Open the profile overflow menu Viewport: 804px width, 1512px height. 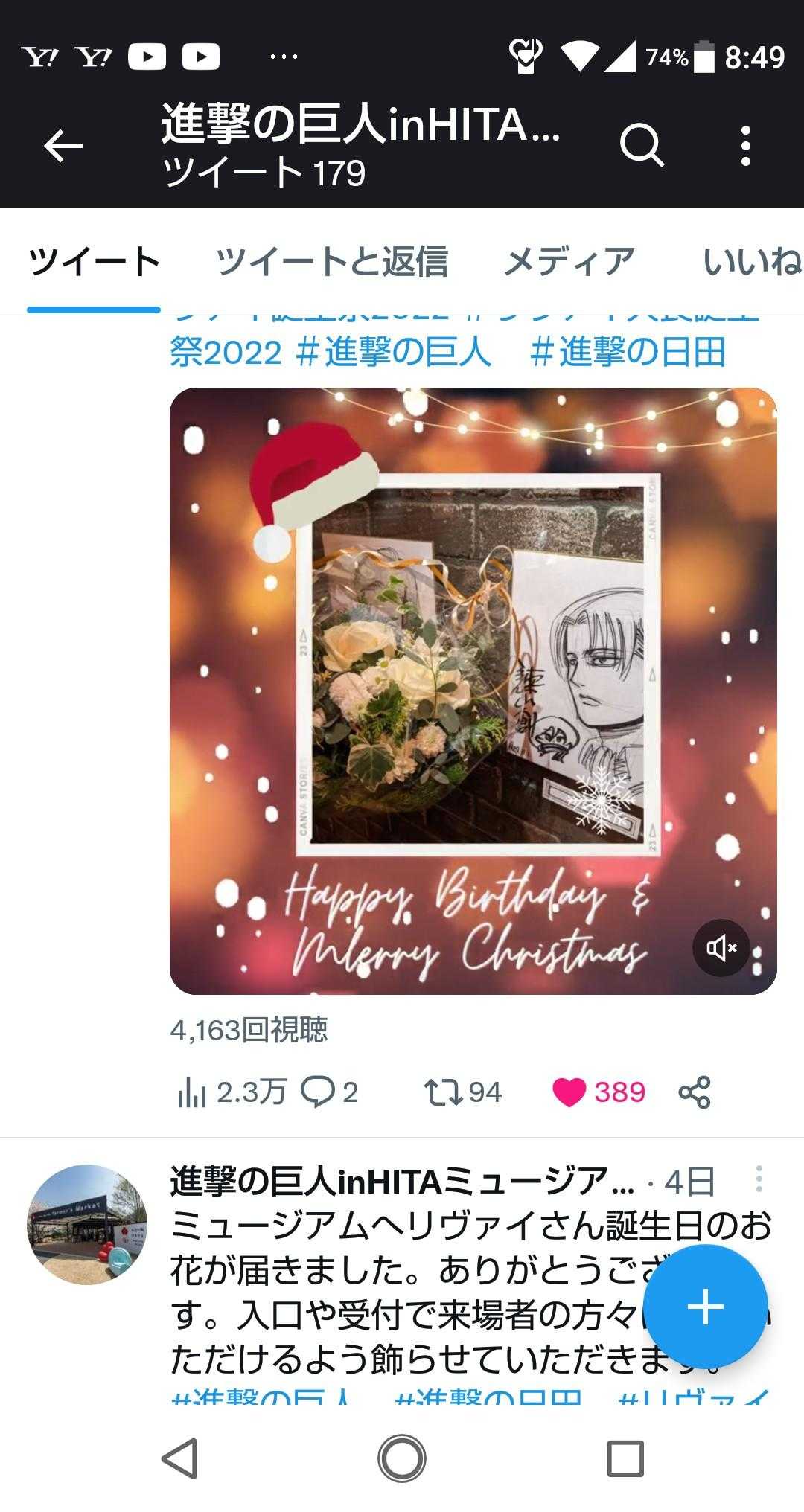[746, 145]
